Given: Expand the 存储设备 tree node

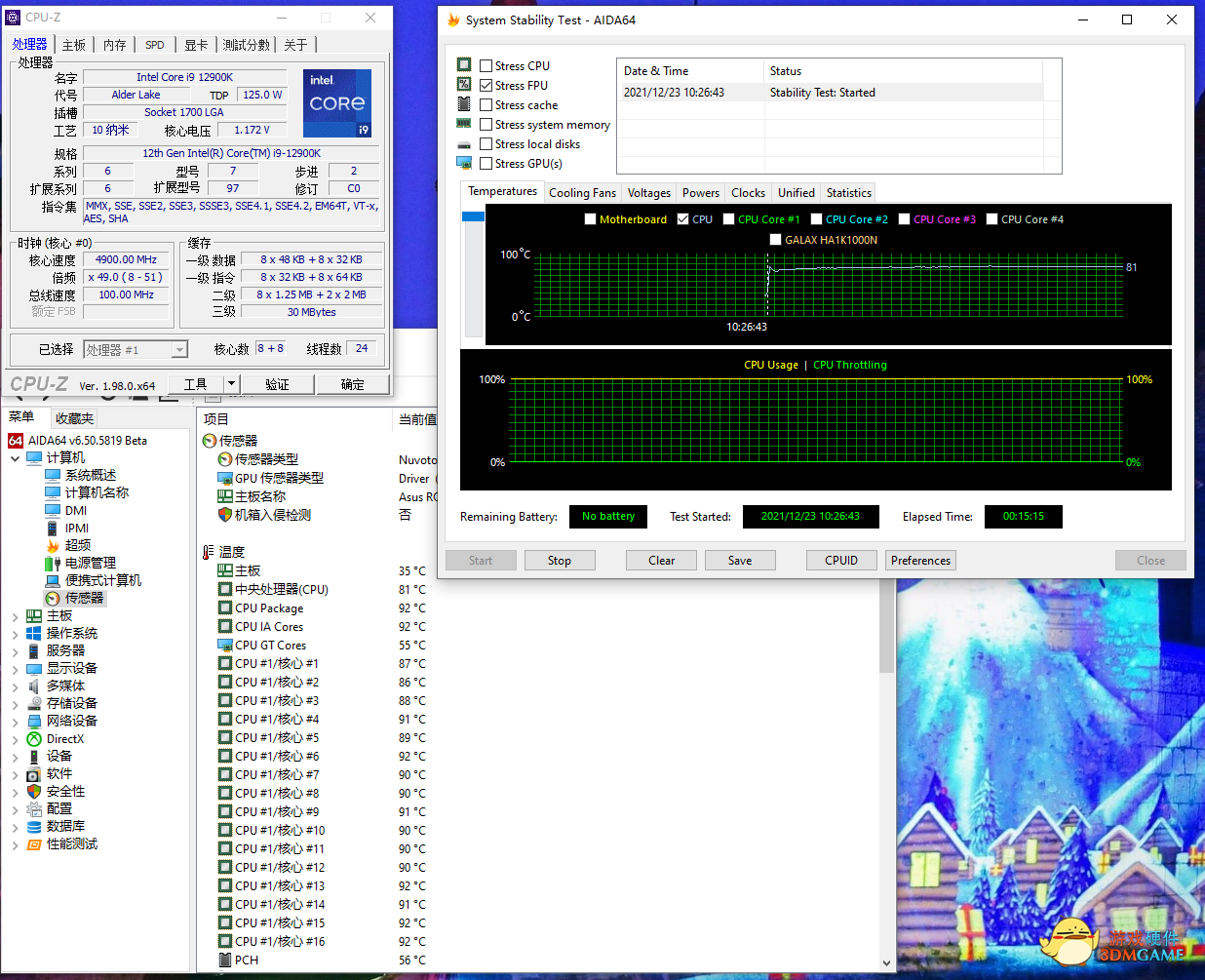Looking at the screenshot, I should click(x=15, y=704).
